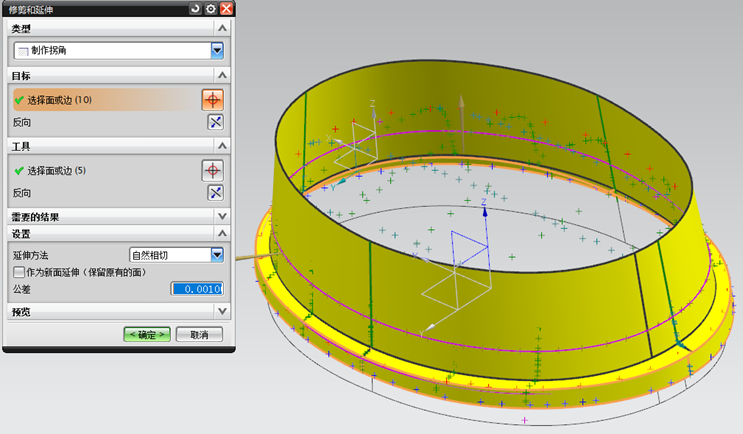Select the 选择面或边 (5) tool row
743x434 pixels.
point(100,170)
